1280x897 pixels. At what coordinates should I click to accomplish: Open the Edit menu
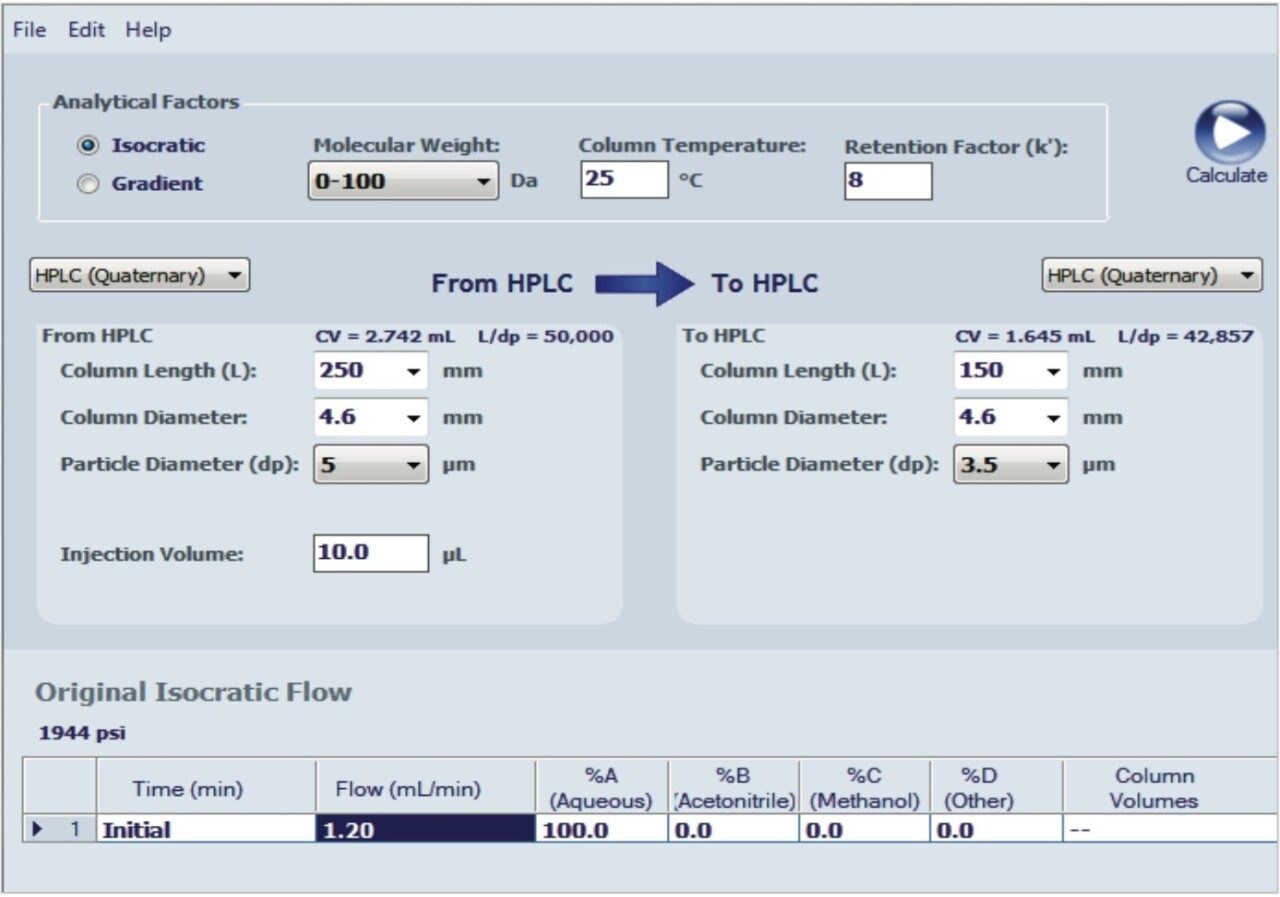pyautogui.click(x=85, y=29)
